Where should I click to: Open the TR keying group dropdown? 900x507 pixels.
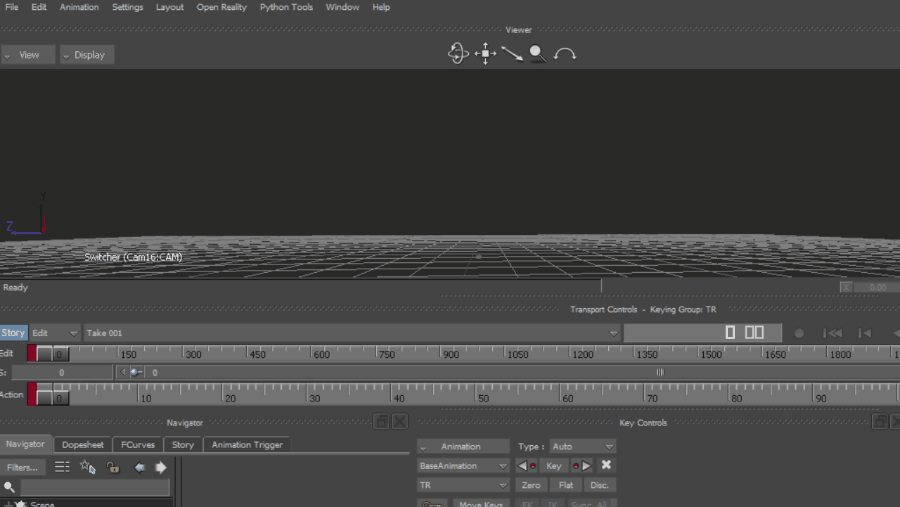[463, 485]
